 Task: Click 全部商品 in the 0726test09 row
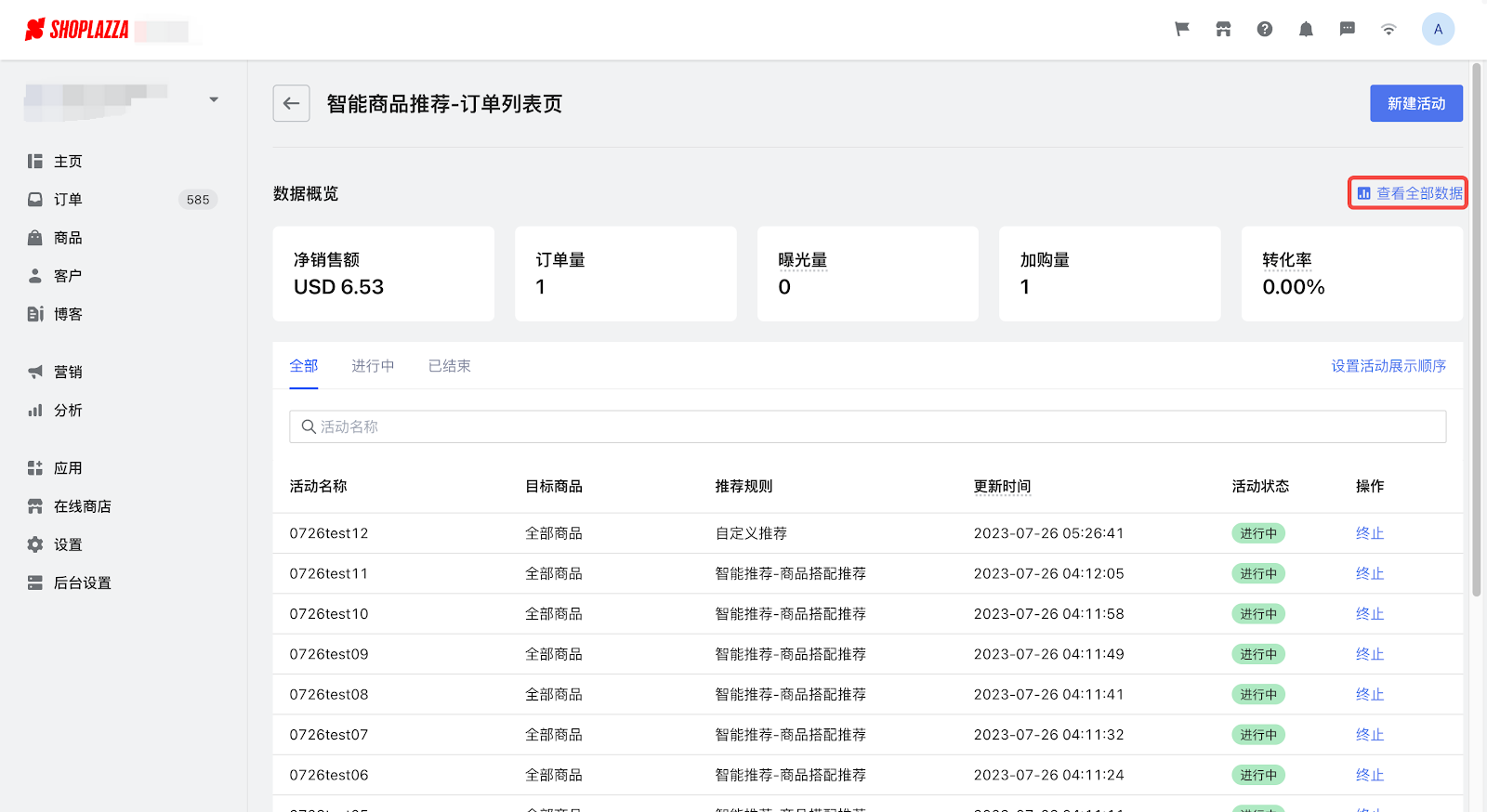554,654
